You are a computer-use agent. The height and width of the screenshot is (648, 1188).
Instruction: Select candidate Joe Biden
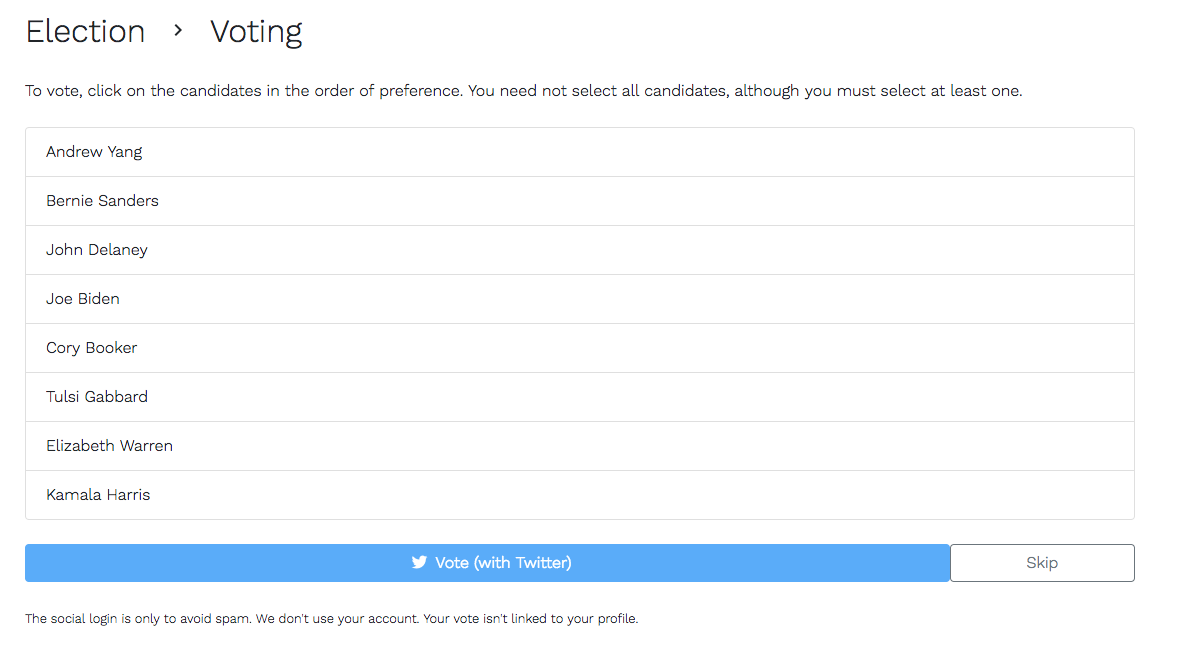tap(83, 299)
